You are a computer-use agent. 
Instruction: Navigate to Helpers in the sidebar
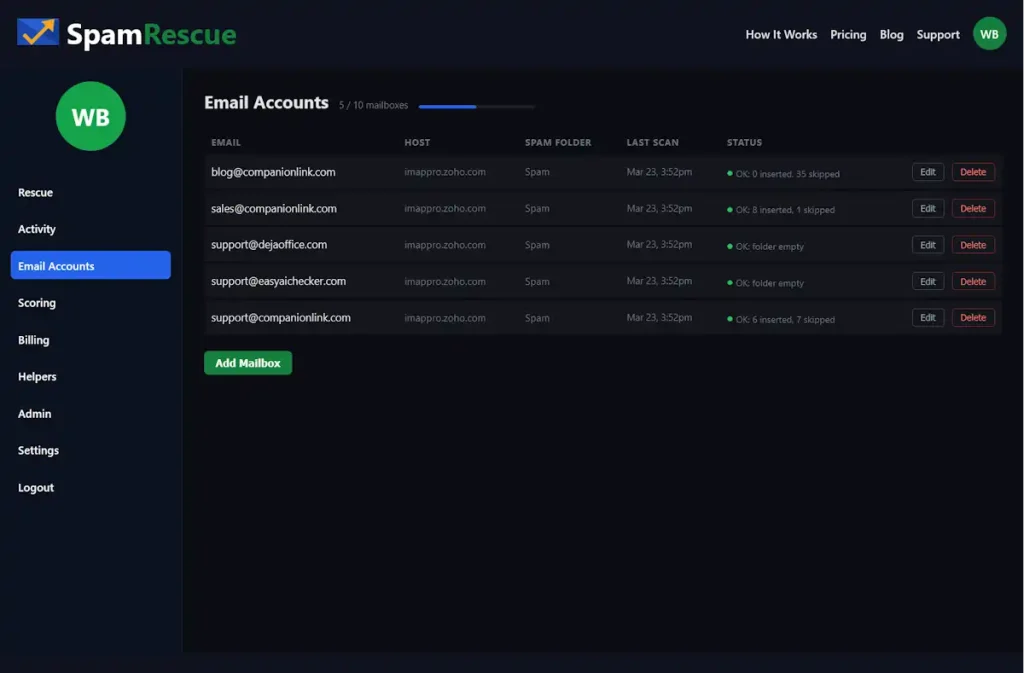pyautogui.click(x=37, y=377)
